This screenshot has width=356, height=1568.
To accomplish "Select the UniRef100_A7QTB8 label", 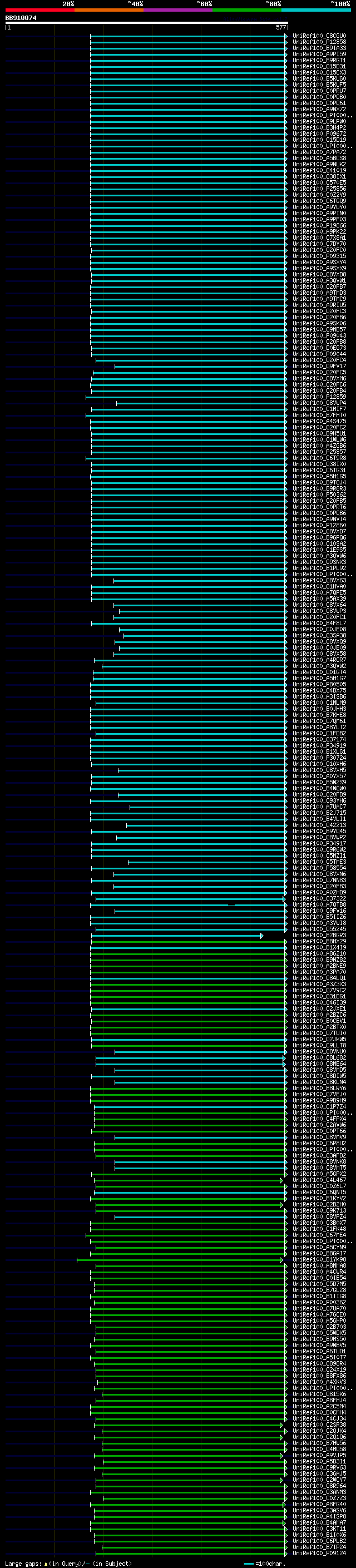I will 319,905.
